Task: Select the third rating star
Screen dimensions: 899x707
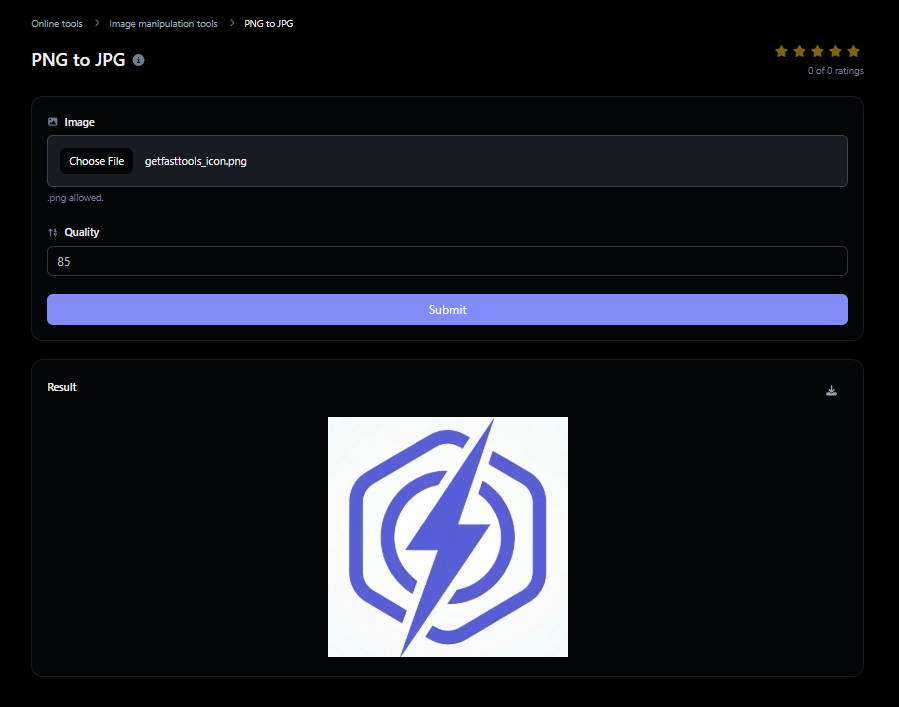Action: click(817, 50)
